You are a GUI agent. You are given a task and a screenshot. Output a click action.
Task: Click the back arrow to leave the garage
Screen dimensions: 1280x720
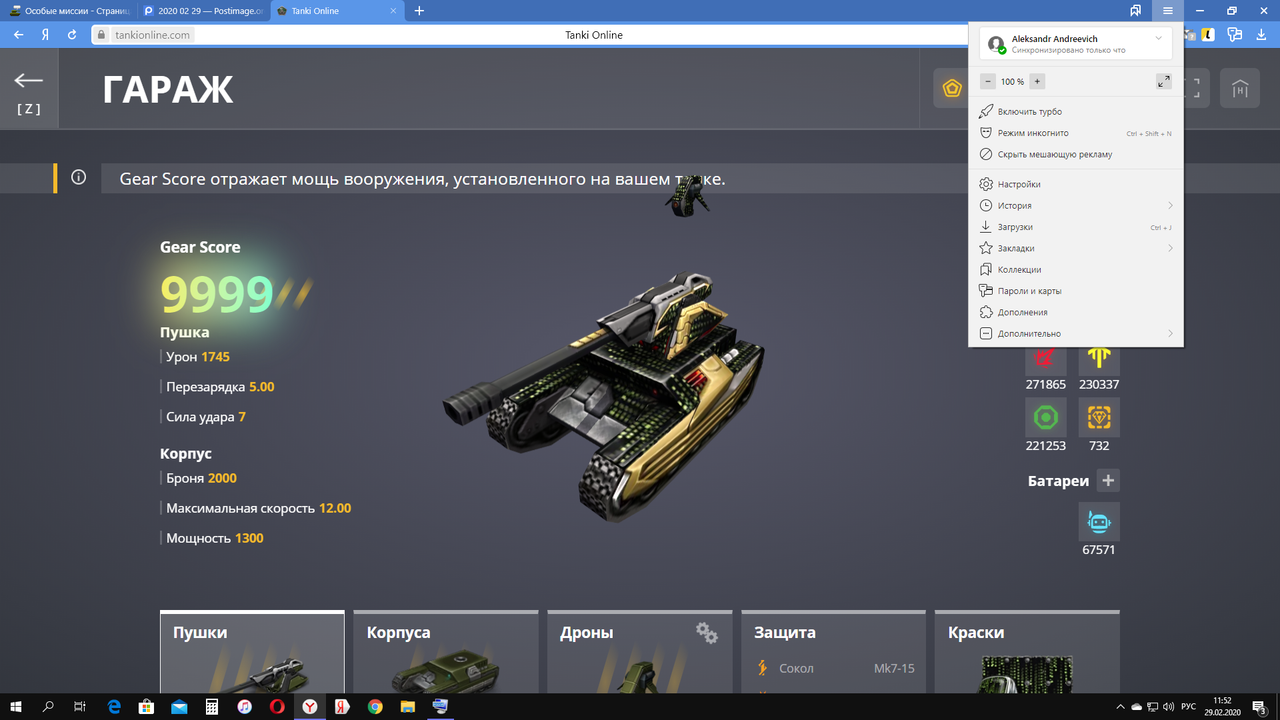point(29,81)
